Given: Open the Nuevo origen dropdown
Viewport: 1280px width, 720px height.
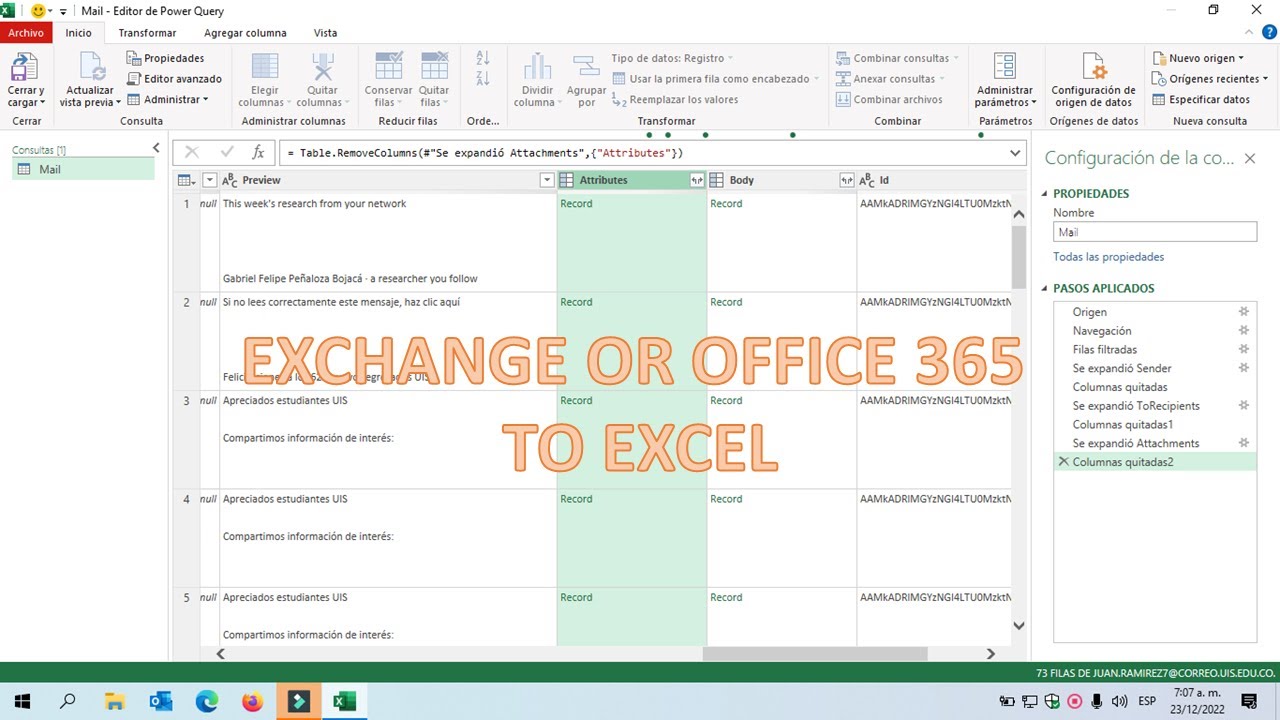Looking at the screenshot, I should tap(1198, 58).
